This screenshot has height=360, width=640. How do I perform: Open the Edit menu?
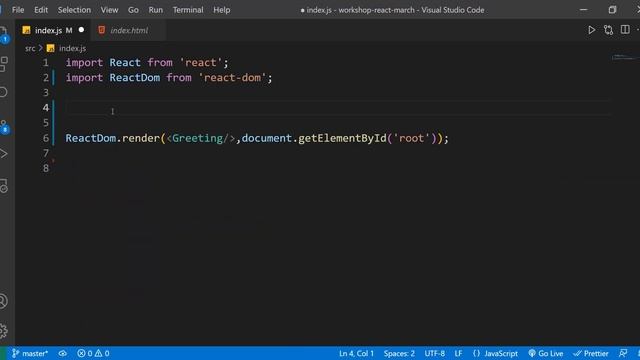(41, 10)
